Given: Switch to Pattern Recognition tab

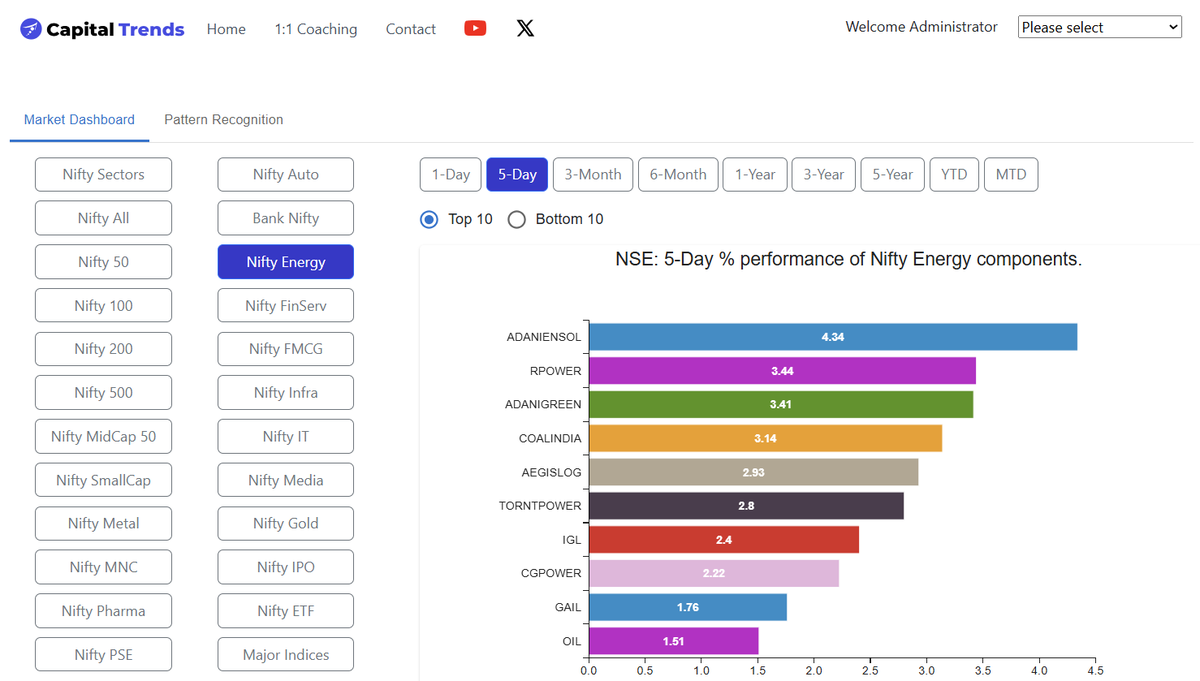Looking at the screenshot, I should [x=223, y=119].
